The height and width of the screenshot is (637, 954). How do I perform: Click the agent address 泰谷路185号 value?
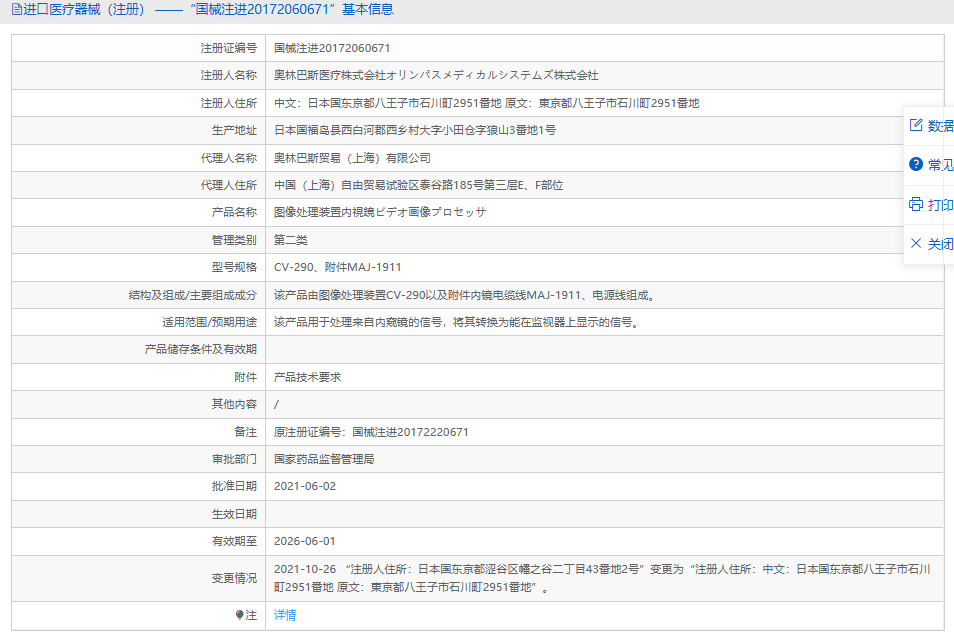pyautogui.click(x=419, y=185)
